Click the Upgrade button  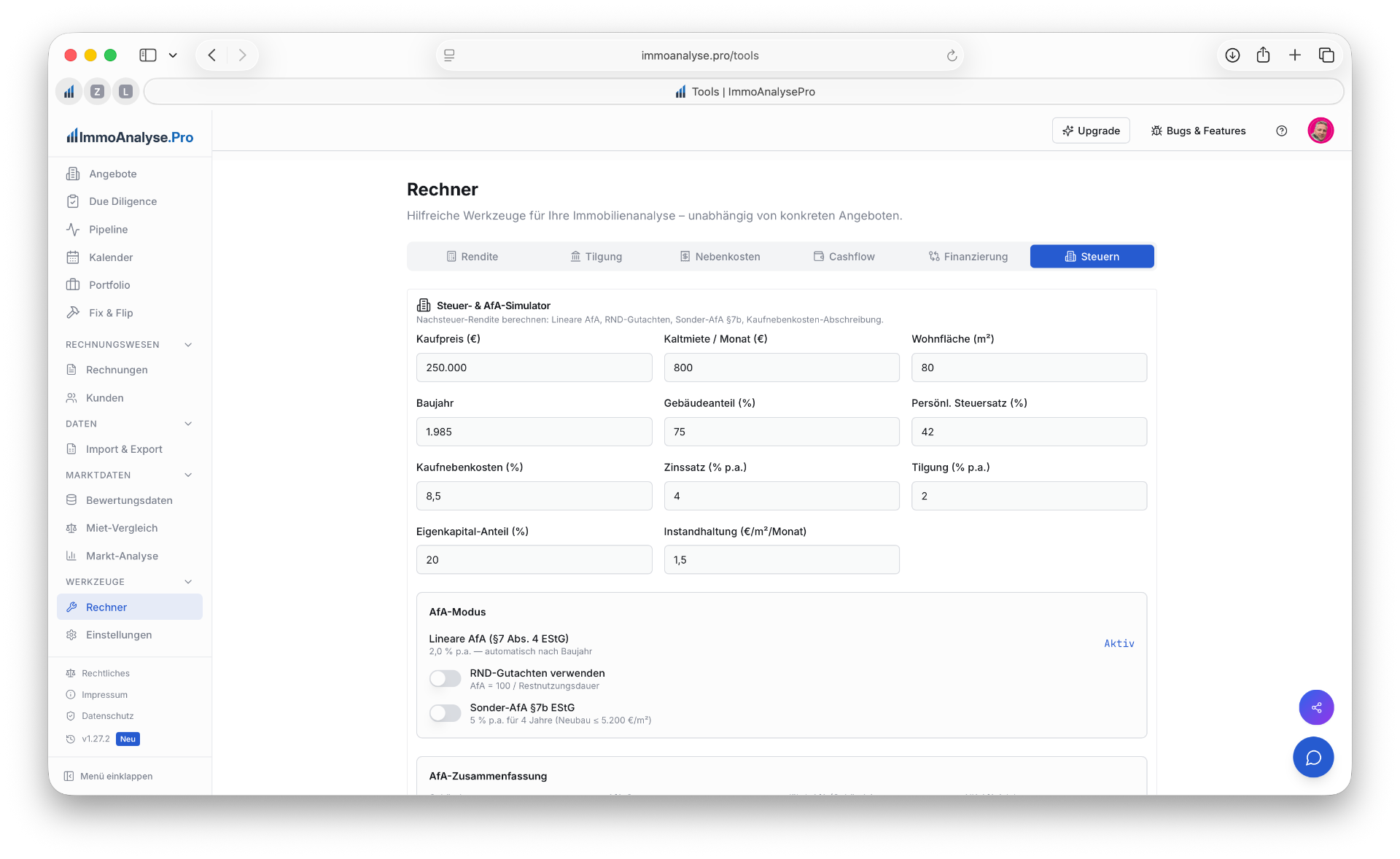pos(1091,131)
